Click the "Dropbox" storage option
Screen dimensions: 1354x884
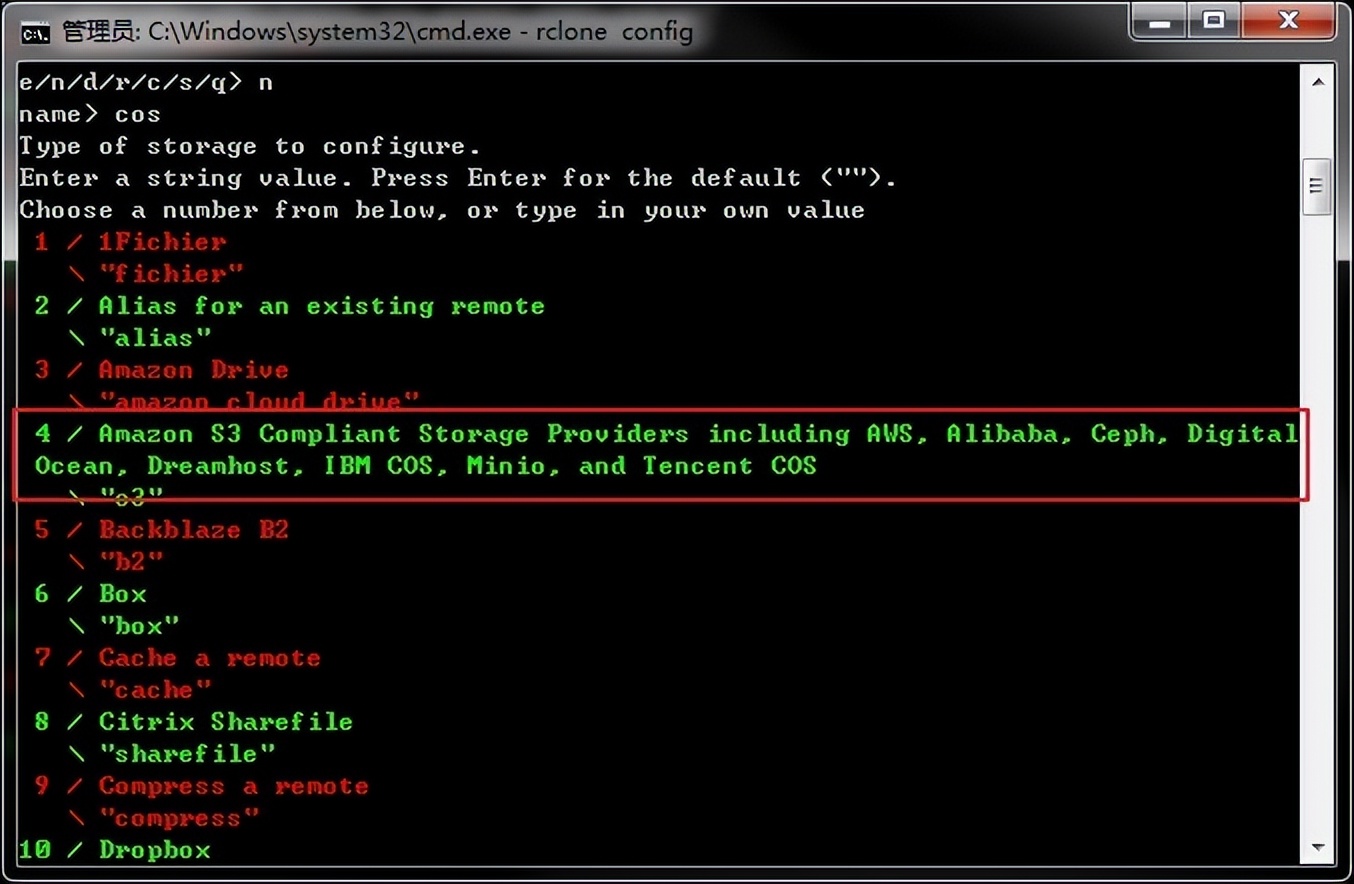pos(155,849)
